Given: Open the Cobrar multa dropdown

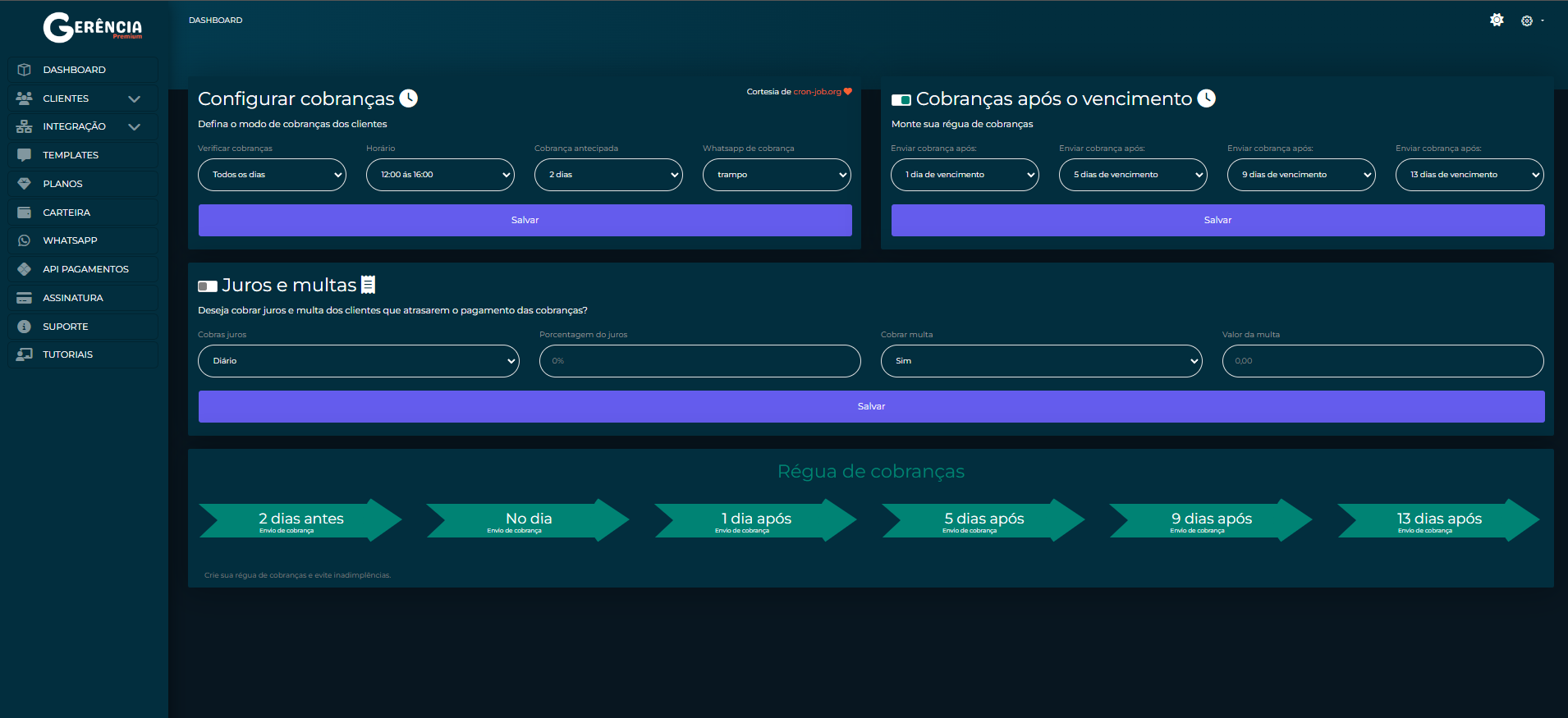Looking at the screenshot, I should (x=1041, y=361).
